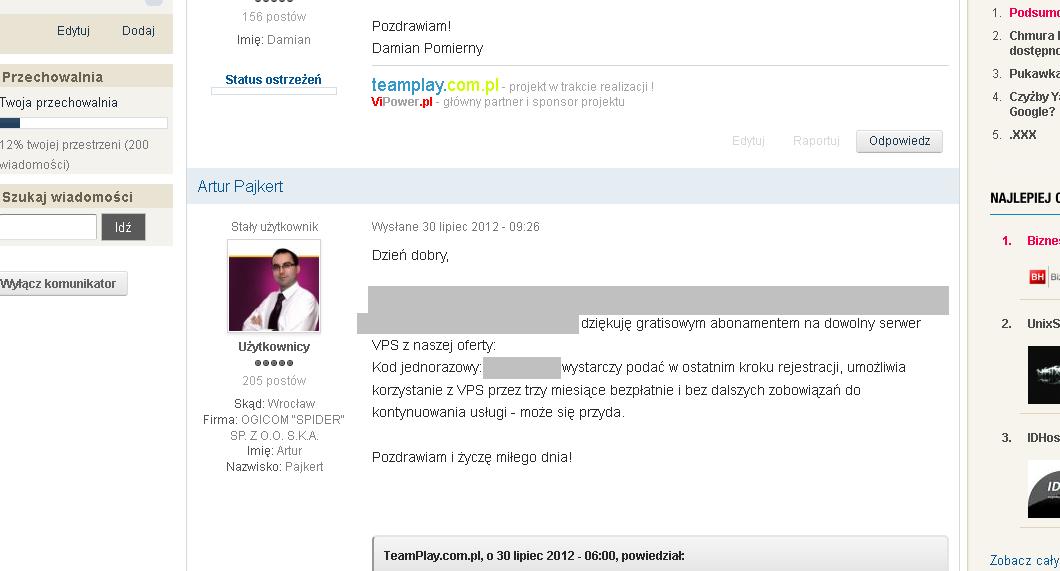Open the teamplay.com.pl signature logo
1060x571 pixels.
pyautogui.click(x=435, y=85)
